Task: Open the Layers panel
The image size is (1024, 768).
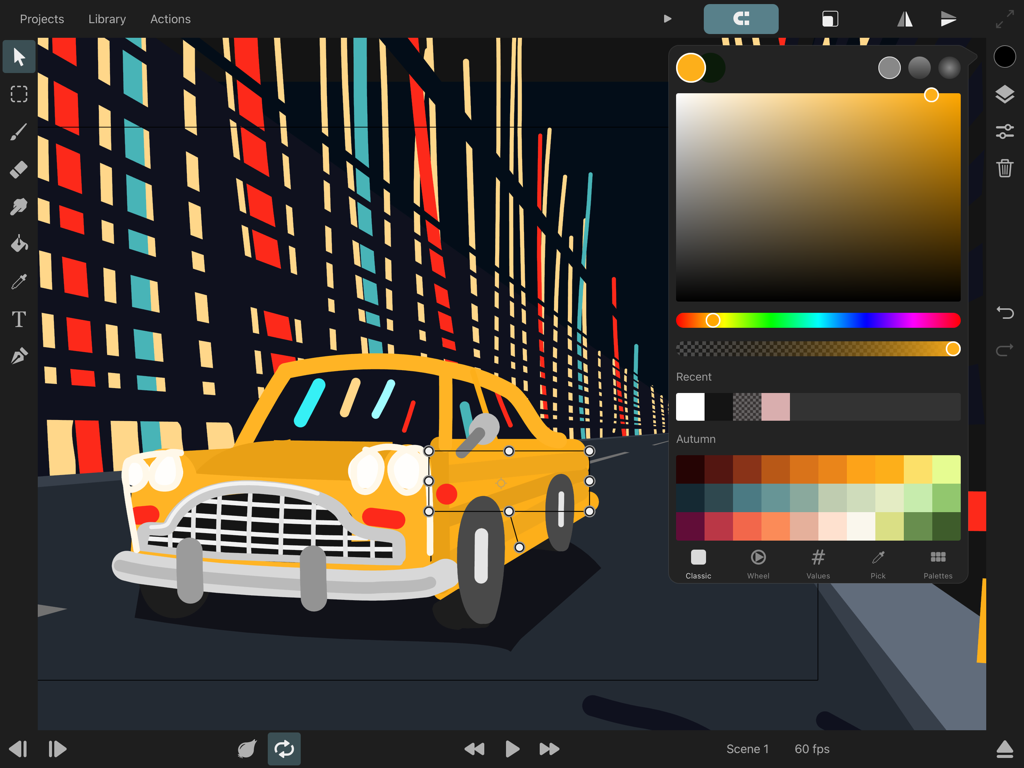Action: click(1005, 94)
